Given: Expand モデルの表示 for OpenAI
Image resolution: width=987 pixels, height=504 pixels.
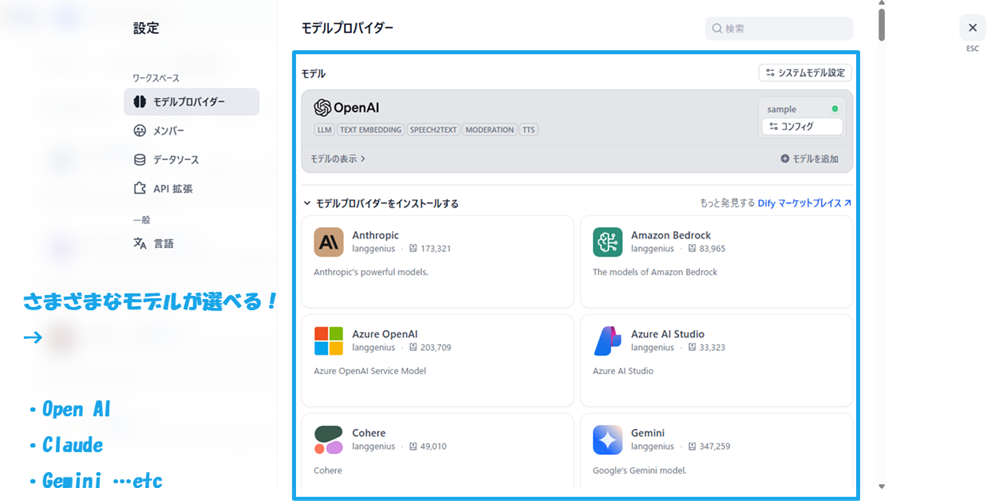Looking at the screenshot, I should click(338, 159).
